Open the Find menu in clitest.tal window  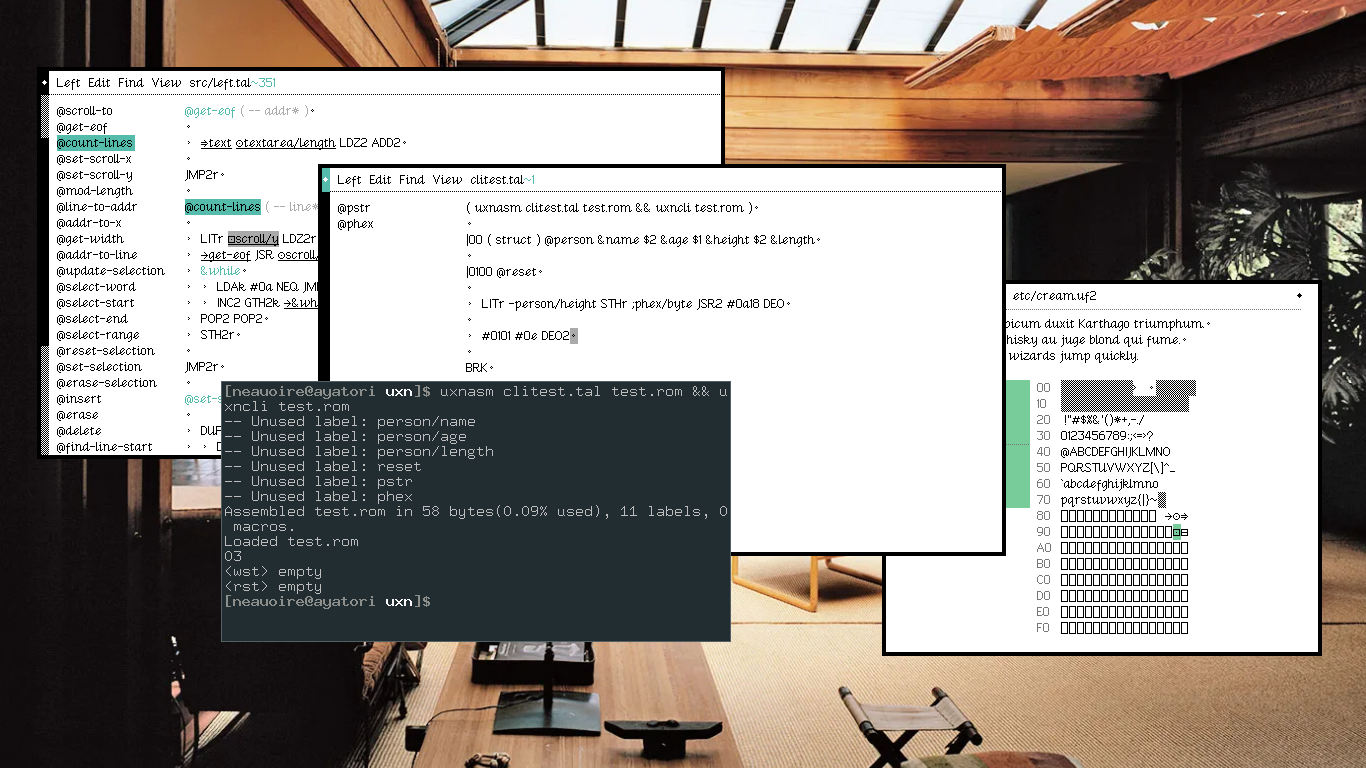tap(411, 180)
